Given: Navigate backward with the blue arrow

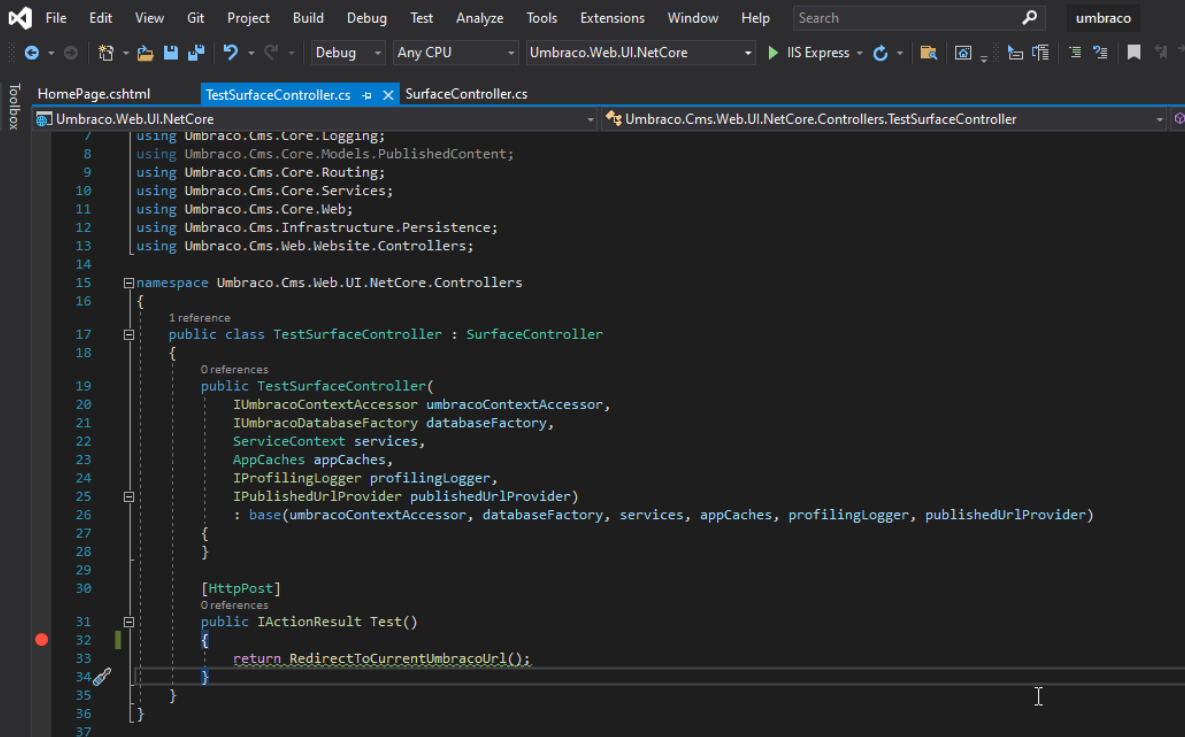Looking at the screenshot, I should click(32, 53).
